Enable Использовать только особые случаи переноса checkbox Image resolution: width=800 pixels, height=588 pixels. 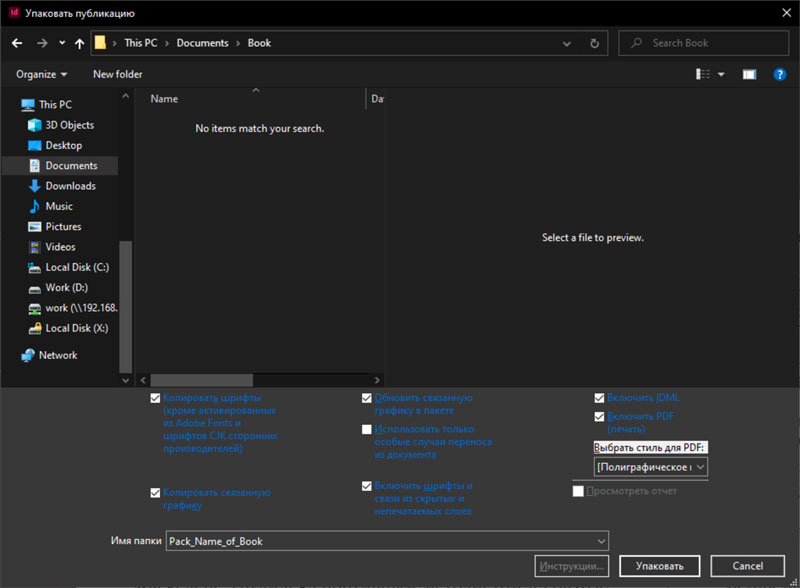367,429
